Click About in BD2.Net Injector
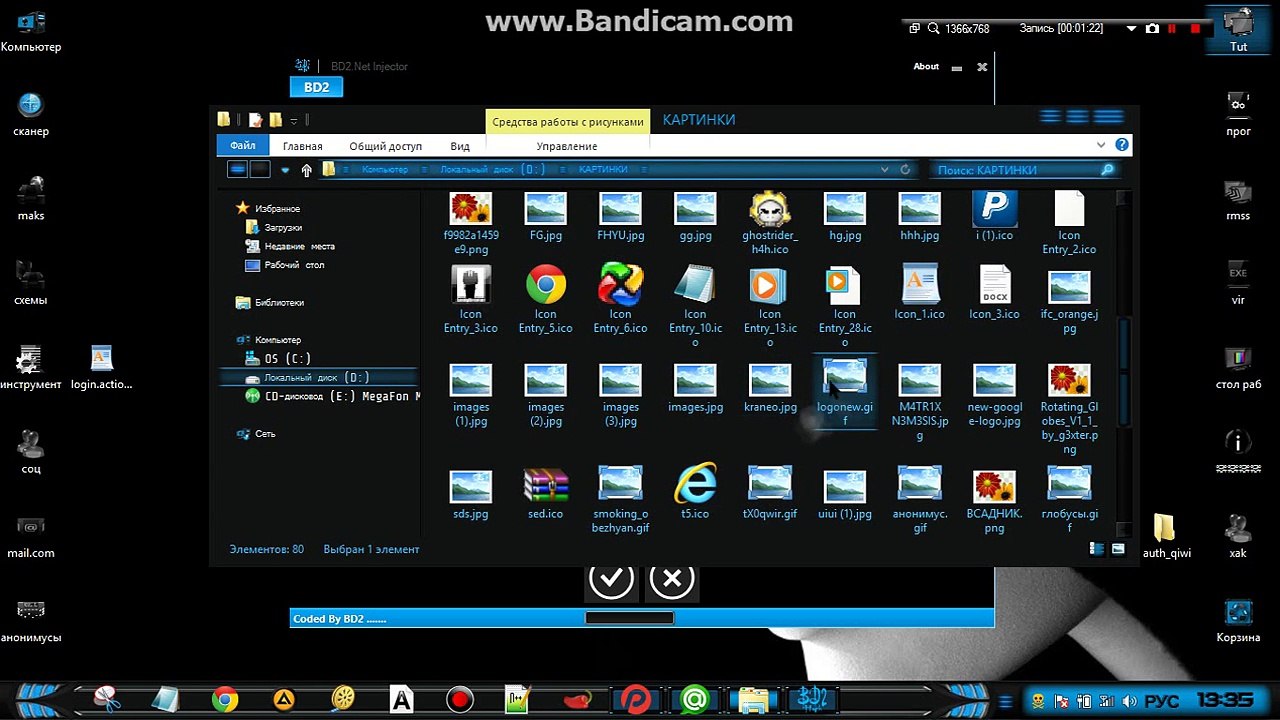 [x=926, y=67]
